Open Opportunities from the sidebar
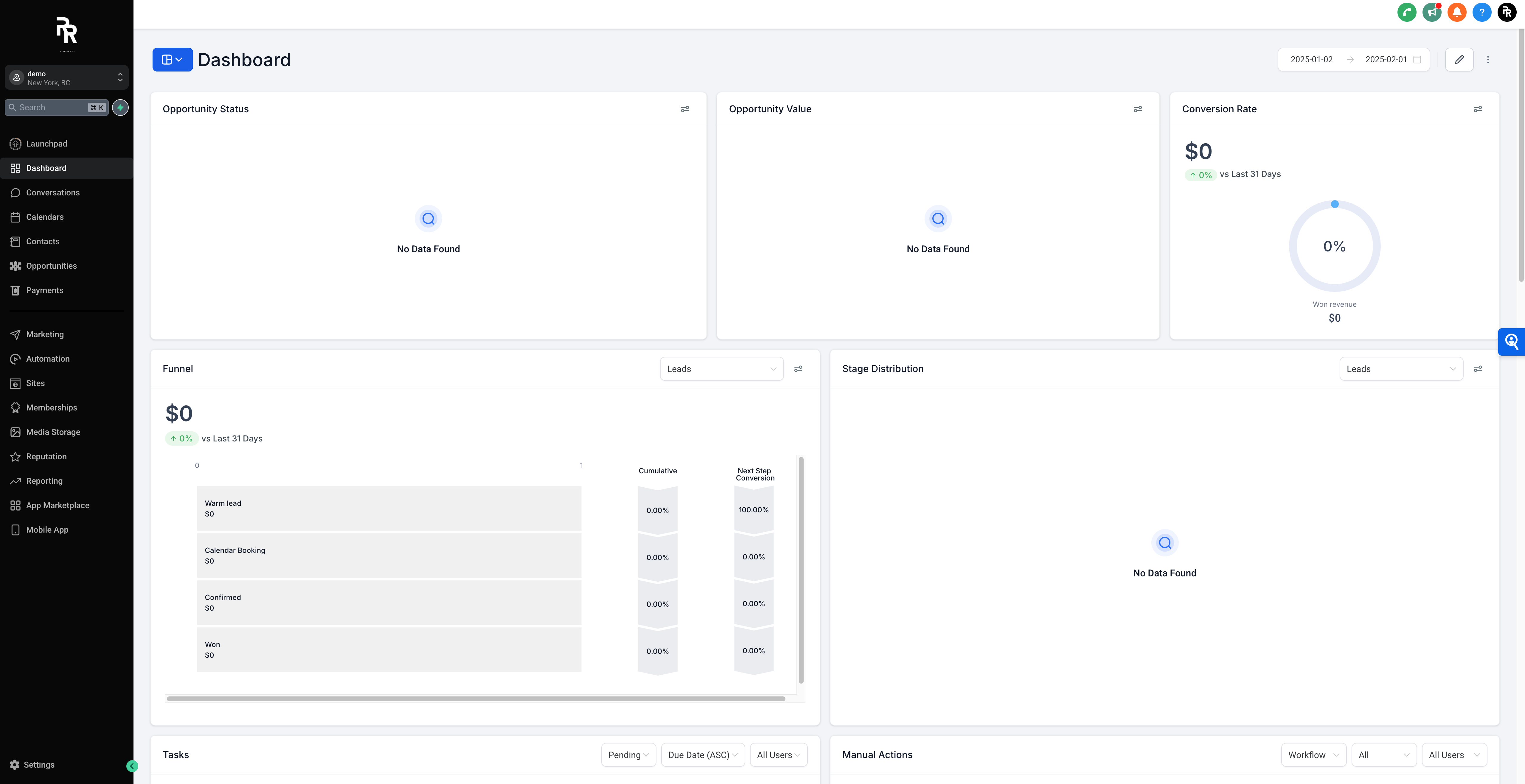 (52, 266)
